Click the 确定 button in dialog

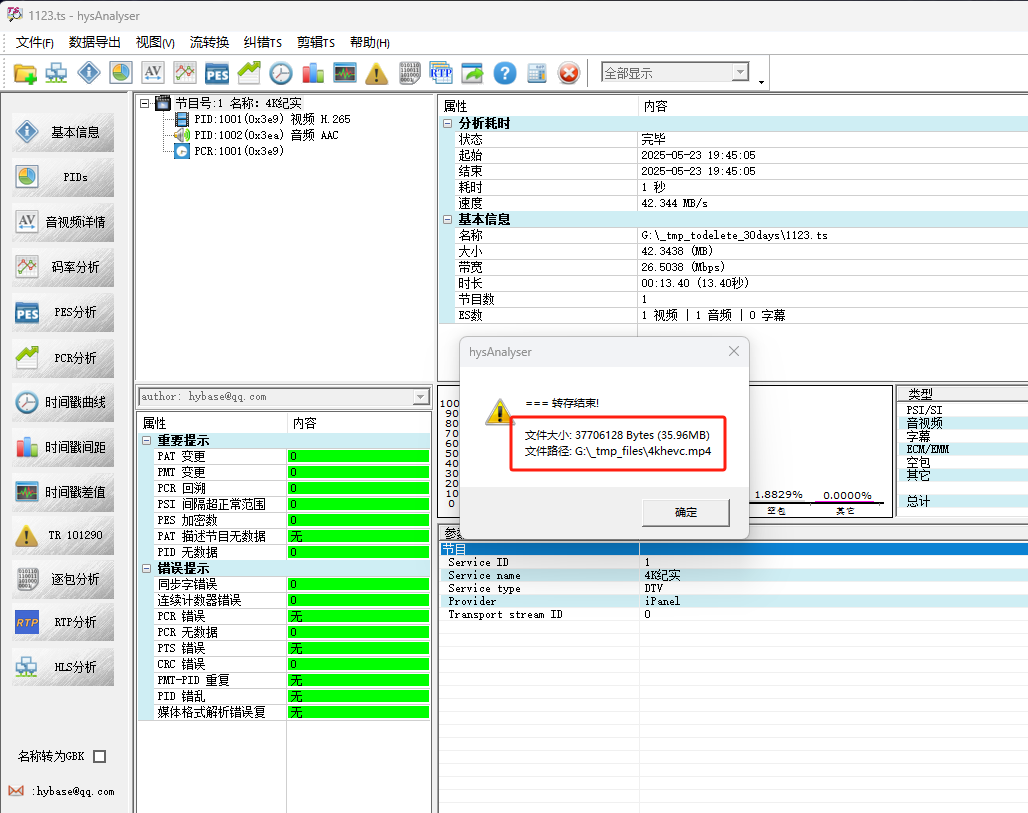pyautogui.click(x=686, y=513)
